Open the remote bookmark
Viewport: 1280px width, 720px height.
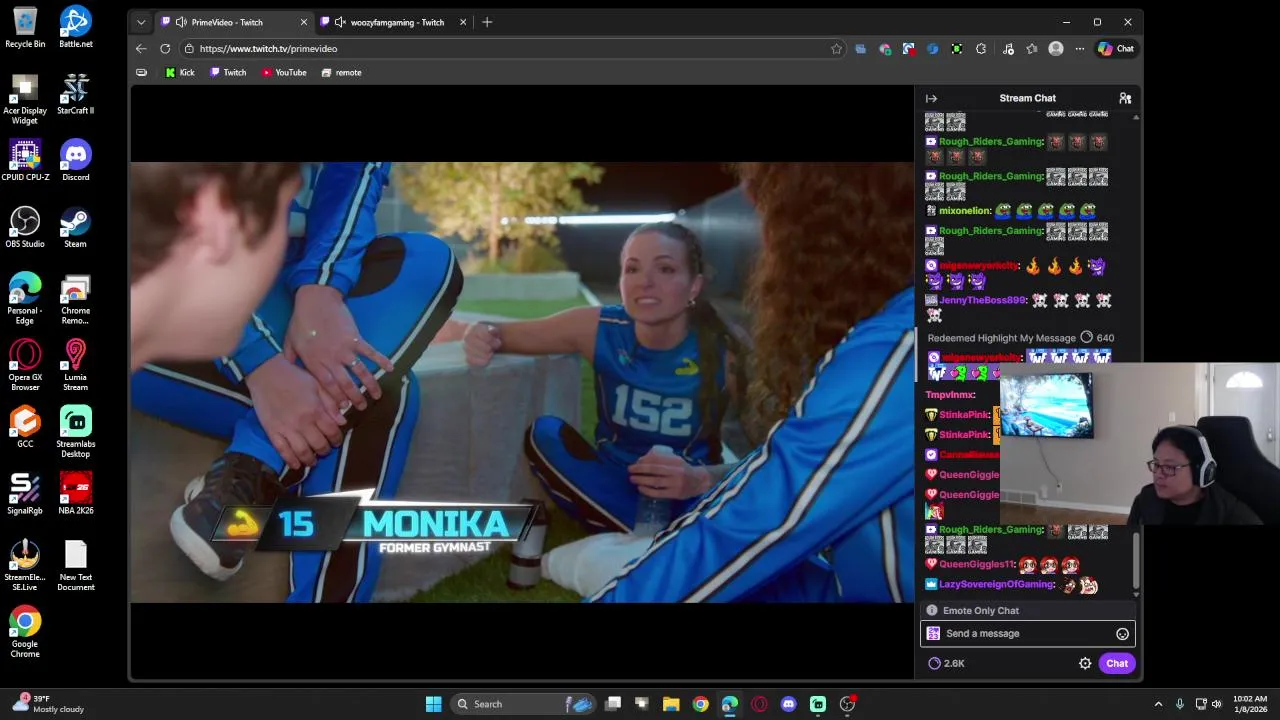(341, 73)
